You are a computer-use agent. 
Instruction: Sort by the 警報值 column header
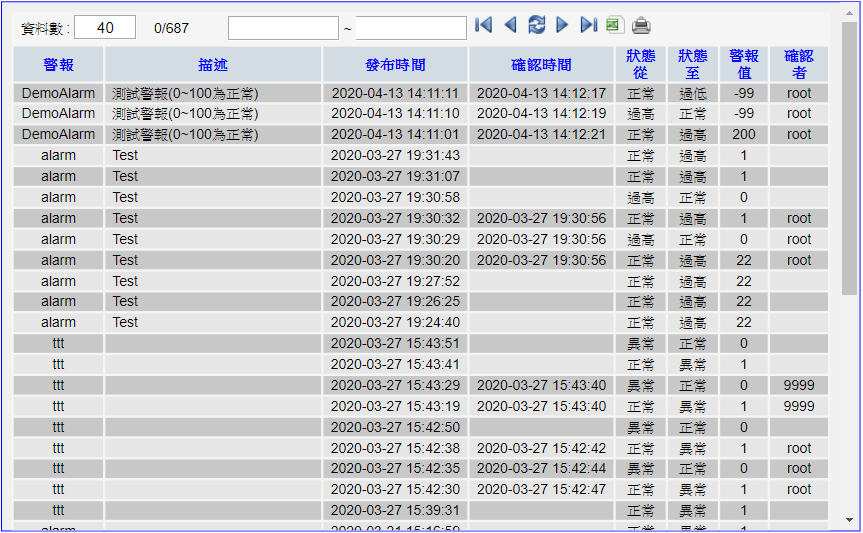(743, 65)
